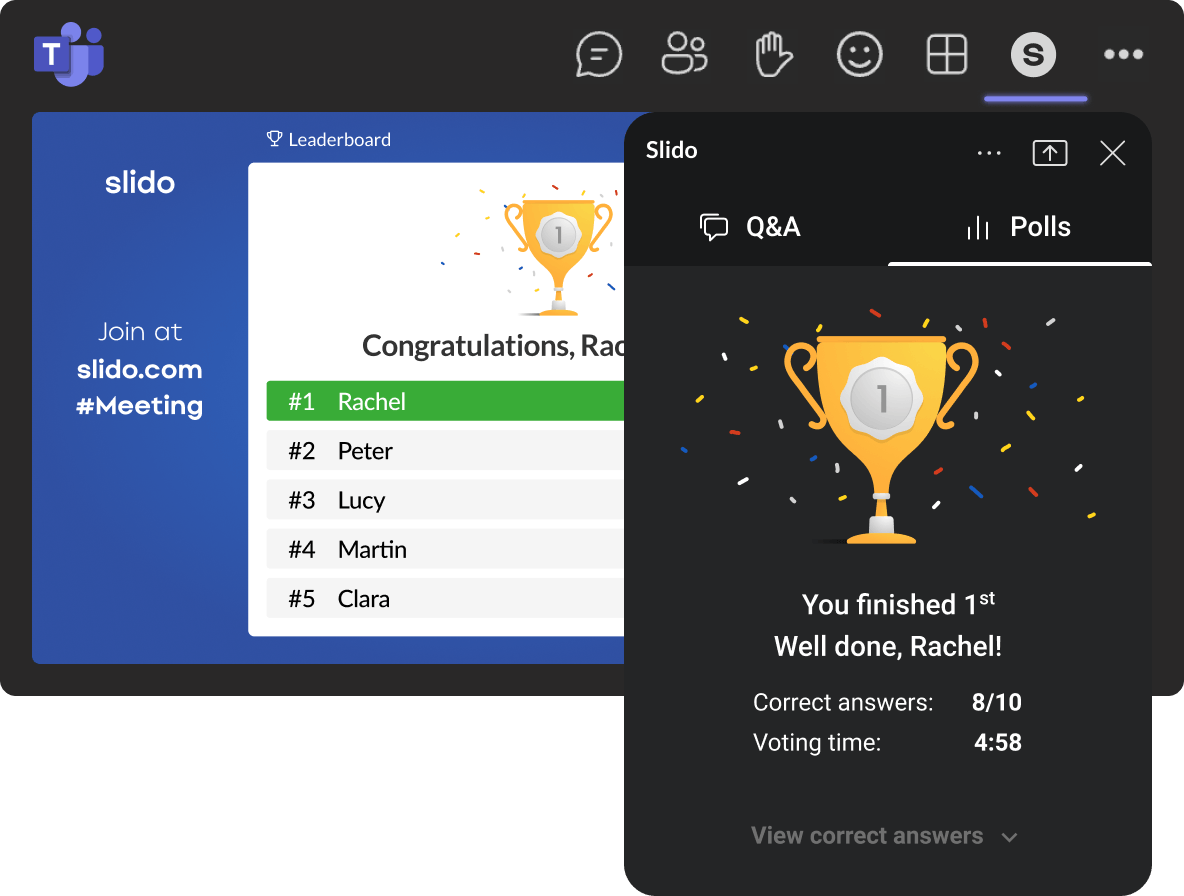This screenshot has height=896, width=1184.
Task: Click the #Meeting event code
Action: [140, 406]
